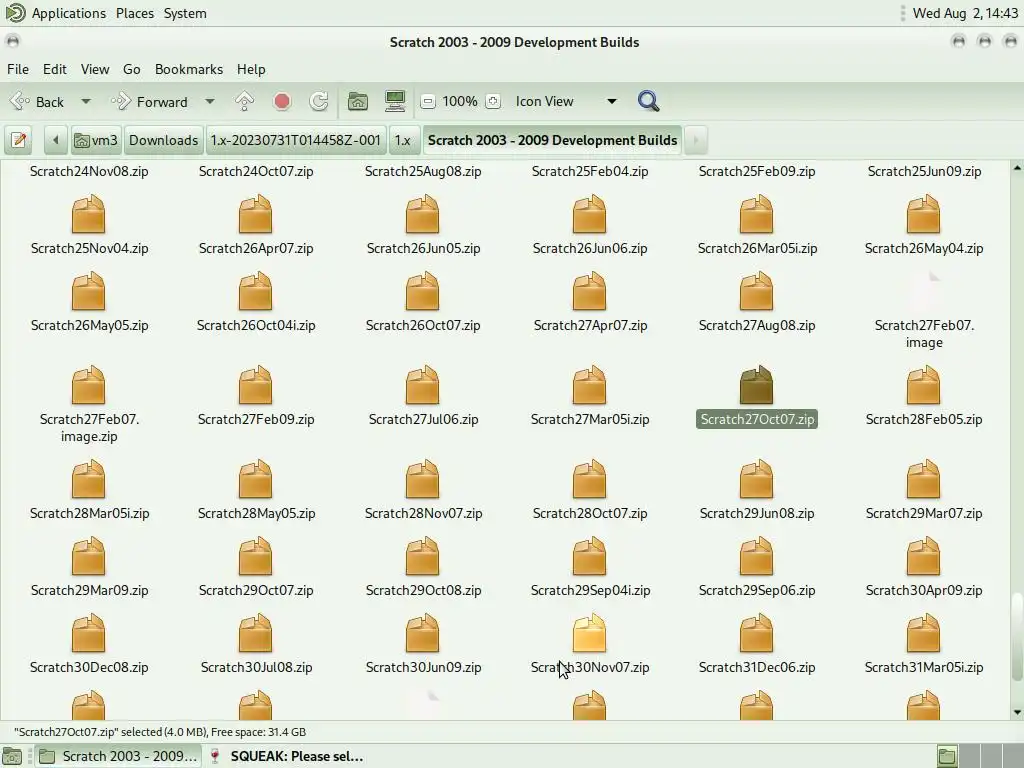The image size is (1024, 768).
Task: Open the Icon View mode dropdown
Action: [566, 101]
